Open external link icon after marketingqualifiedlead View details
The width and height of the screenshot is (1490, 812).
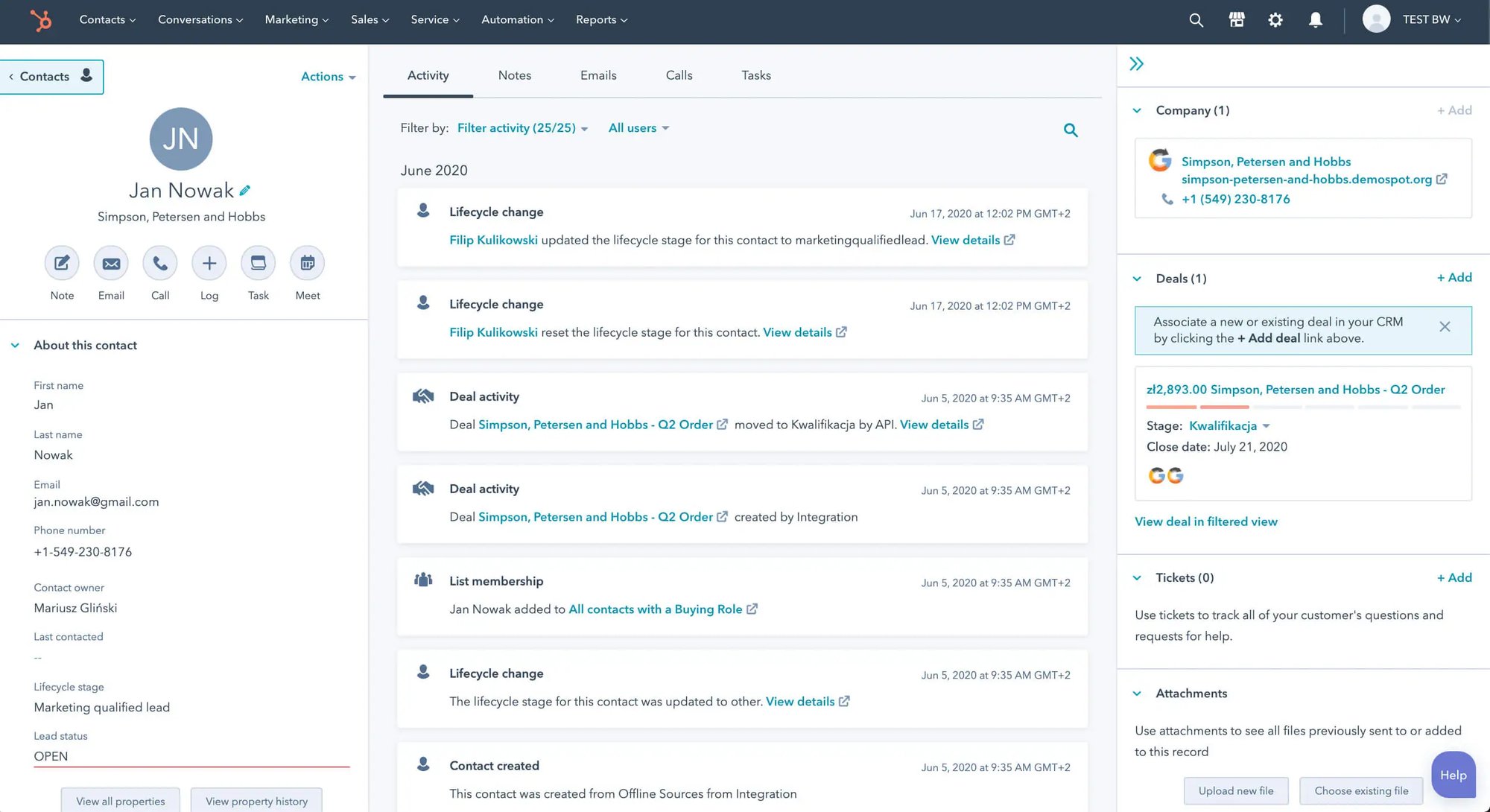(1009, 240)
